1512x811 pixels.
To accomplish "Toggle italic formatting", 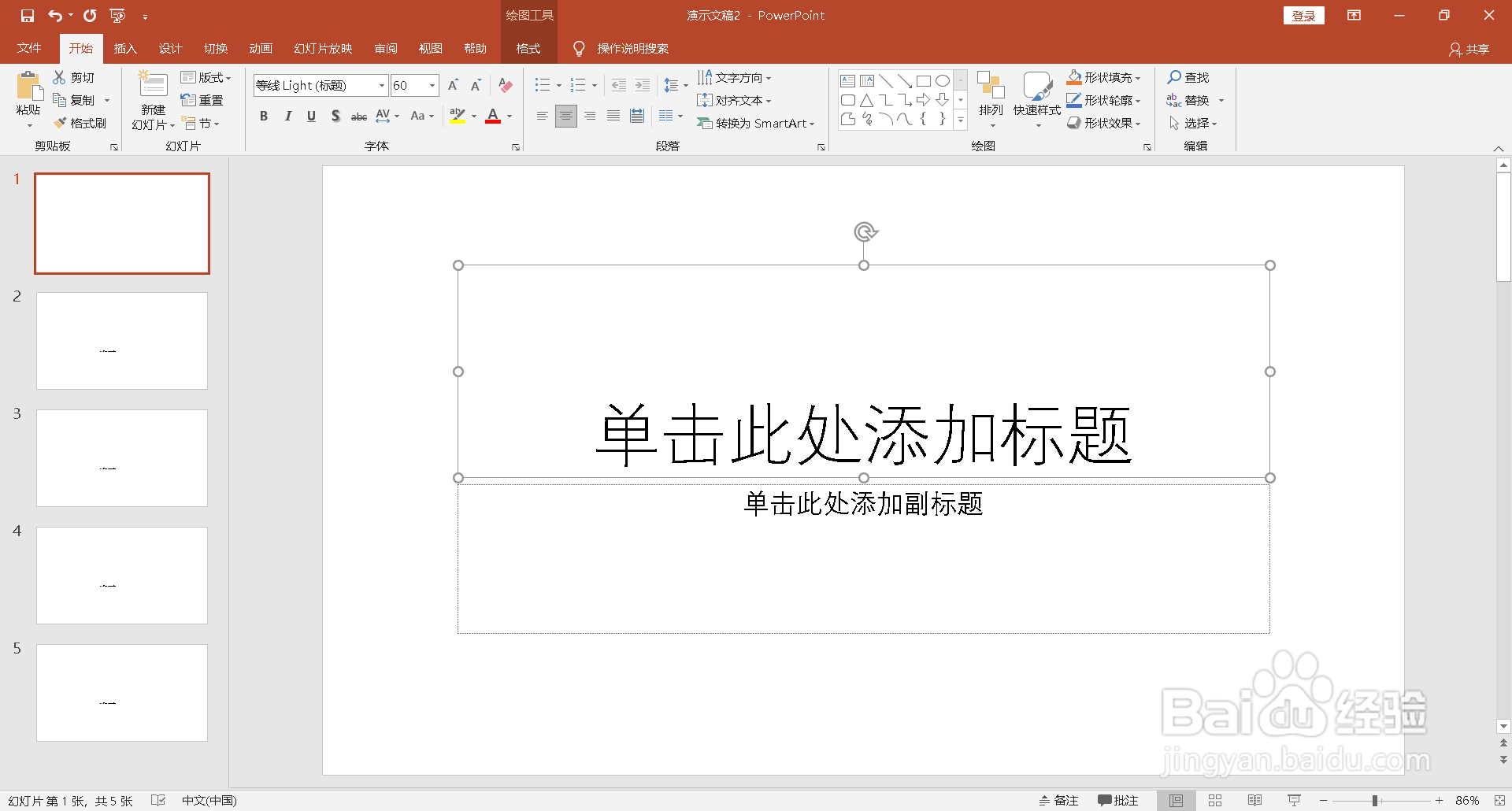I will click(x=287, y=116).
